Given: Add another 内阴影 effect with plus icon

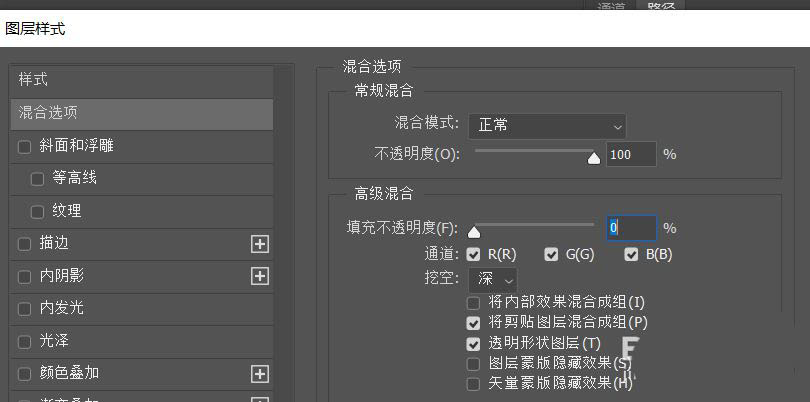Looking at the screenshot, I should pyautogui.click(x=260, y=276).
